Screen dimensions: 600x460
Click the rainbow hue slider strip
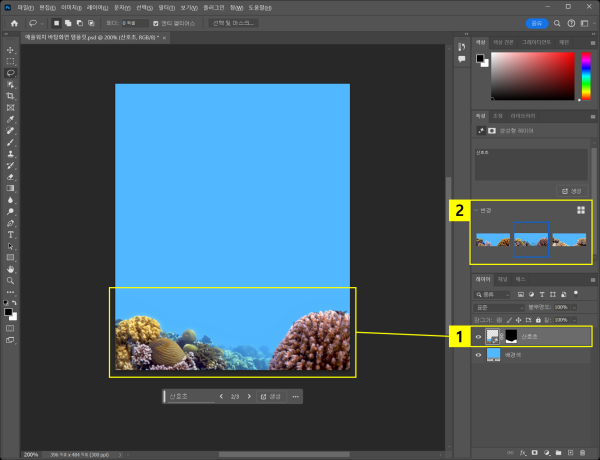coord(585,77)
